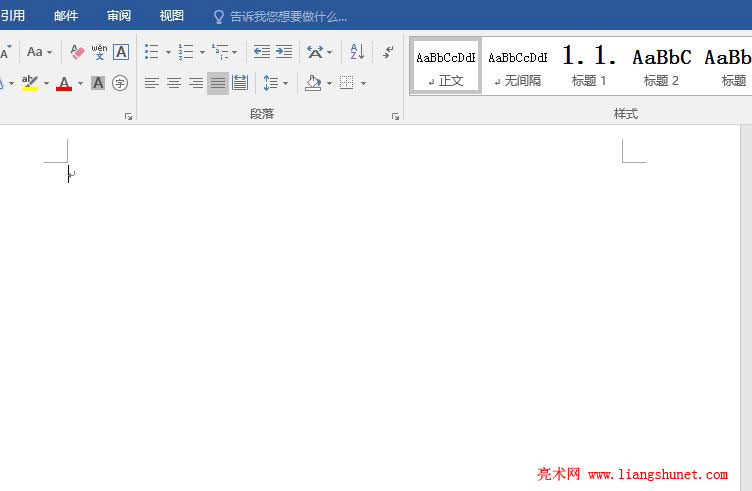Apply multilevel list formatting
This screenshot has height=491, width=752.
coord(220,52)
